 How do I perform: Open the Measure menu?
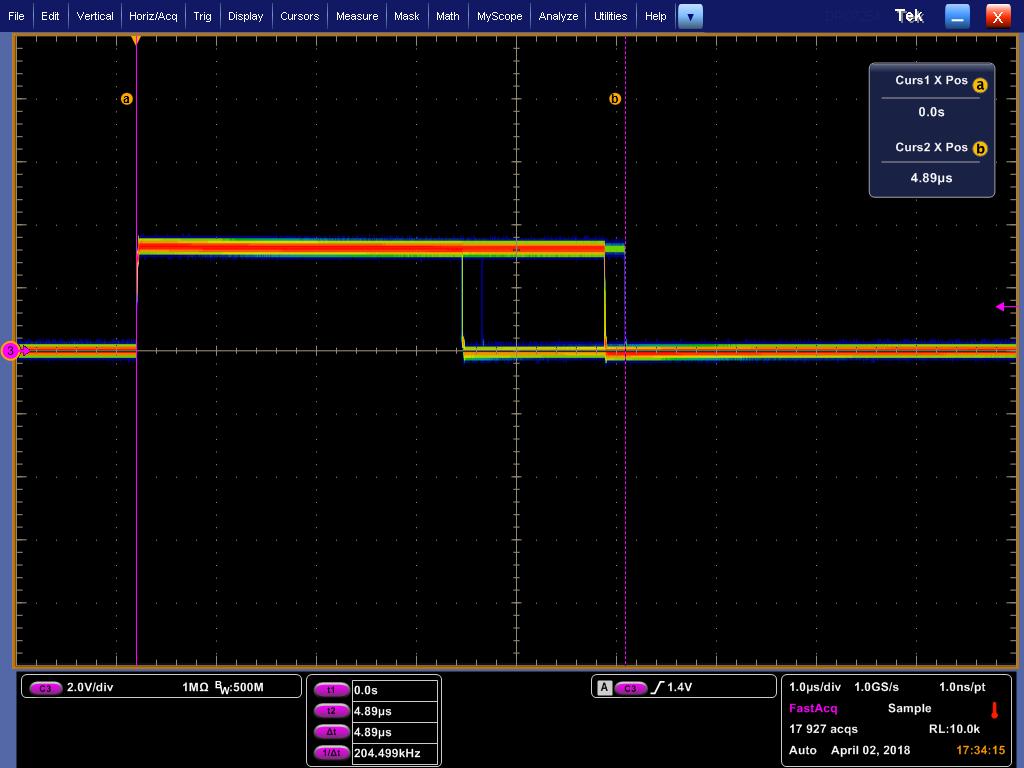click(x=357, y=16)
